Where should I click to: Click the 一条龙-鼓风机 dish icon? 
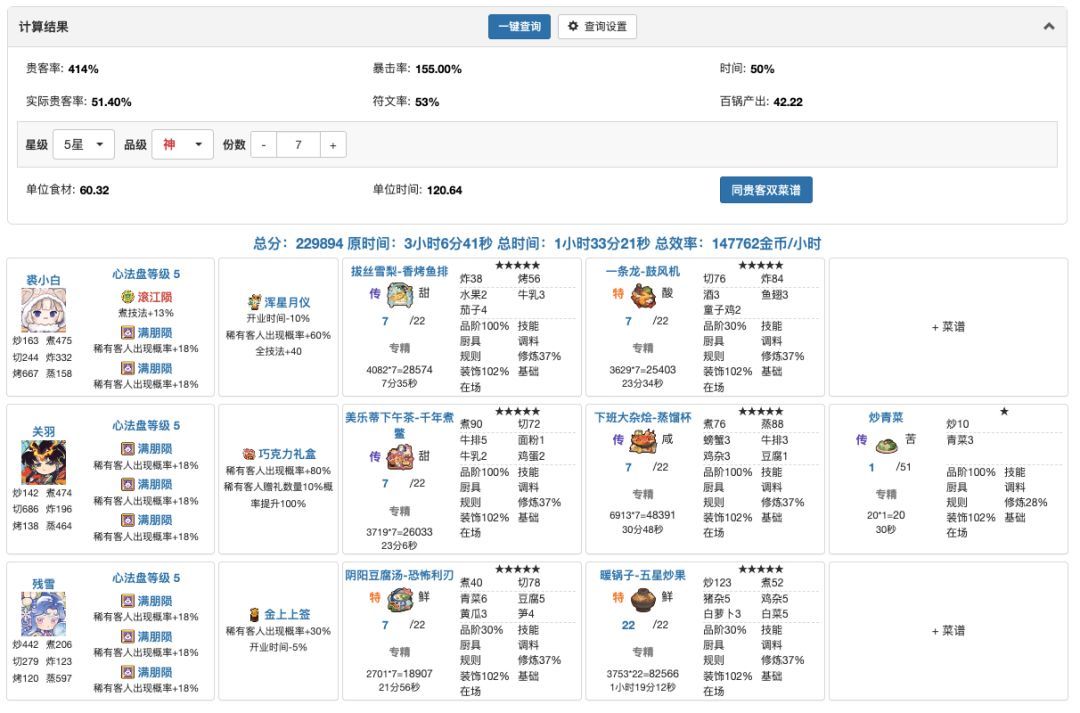[643, 295]
